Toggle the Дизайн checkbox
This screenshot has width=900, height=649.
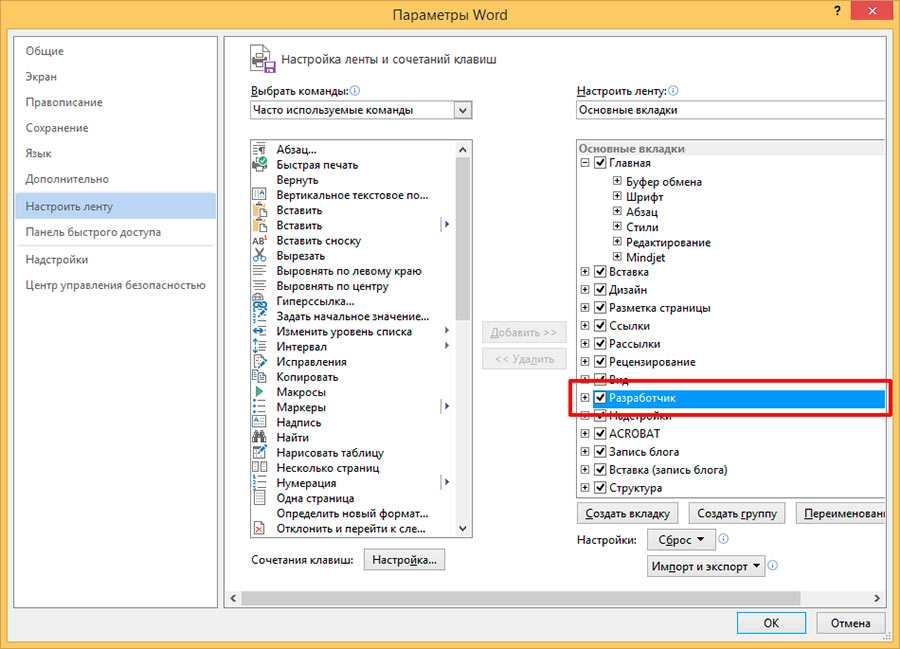(x=600, y=290)
